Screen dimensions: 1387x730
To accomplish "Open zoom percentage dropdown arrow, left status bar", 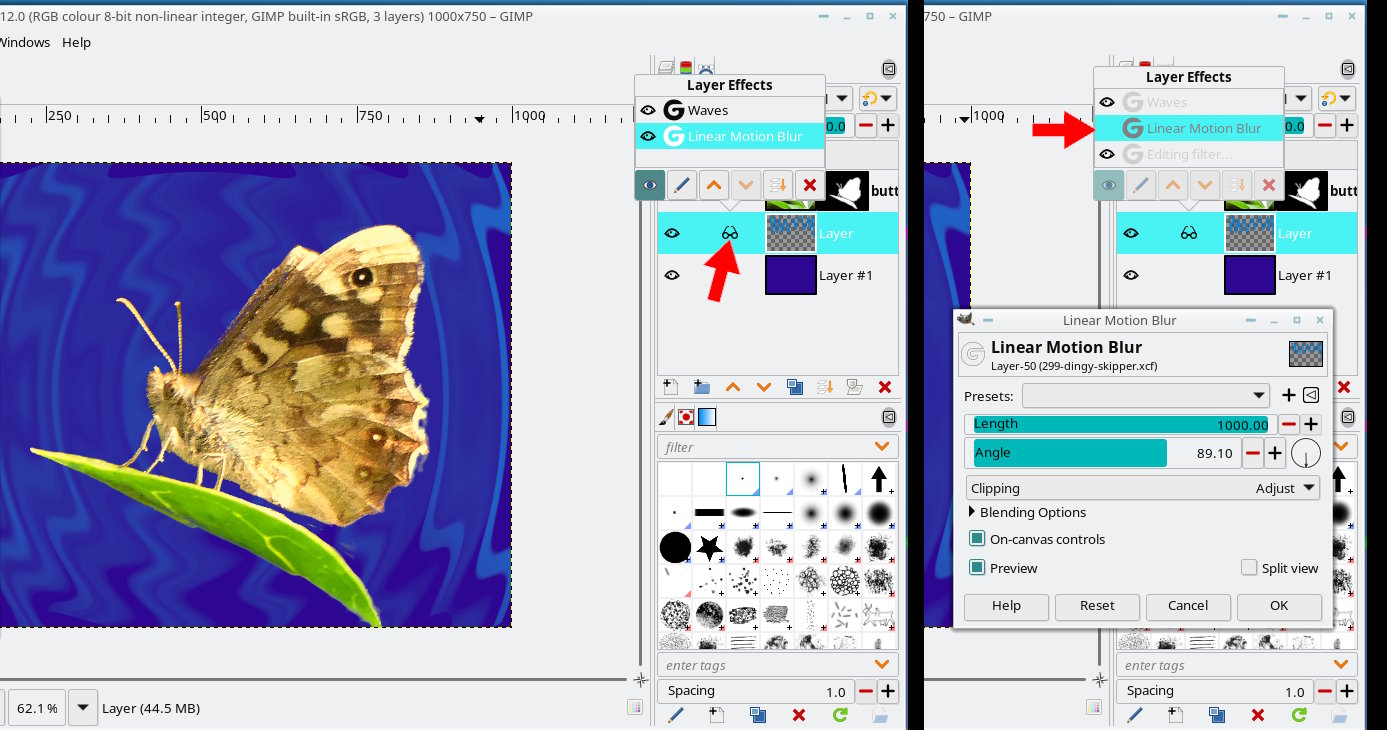I will (84, 708).
